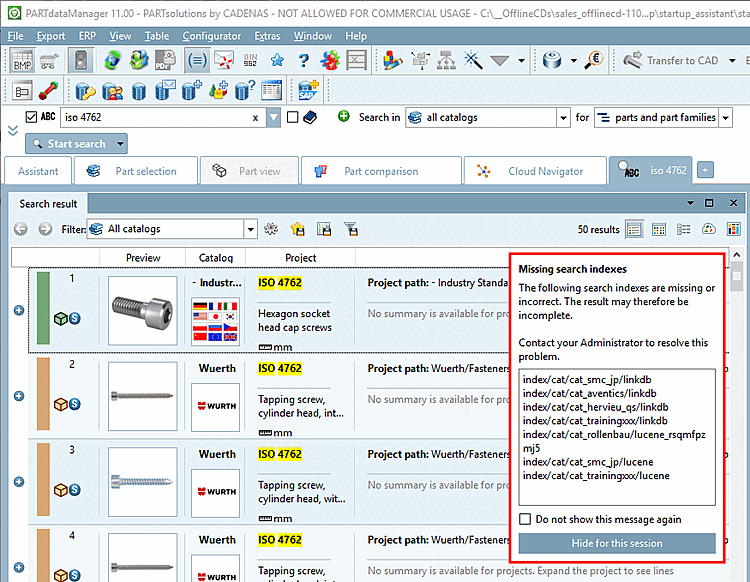
Task: Click 'Hide for this session' button
Action: click(x=616, y=543)
